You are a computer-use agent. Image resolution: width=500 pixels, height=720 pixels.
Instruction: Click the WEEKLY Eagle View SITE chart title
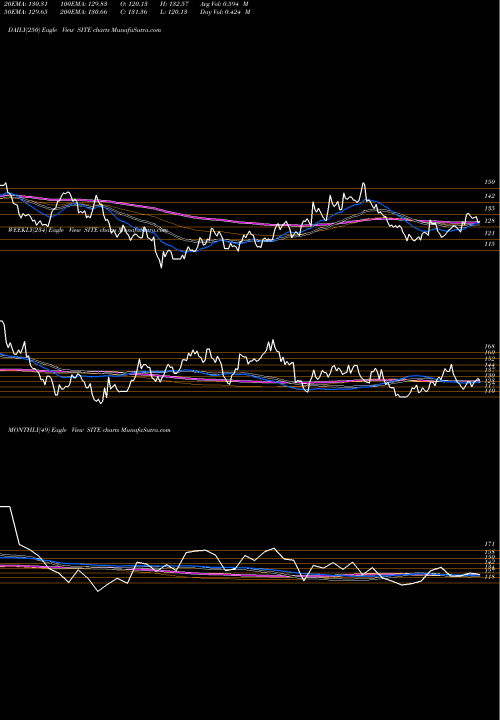tap(87, 230)
